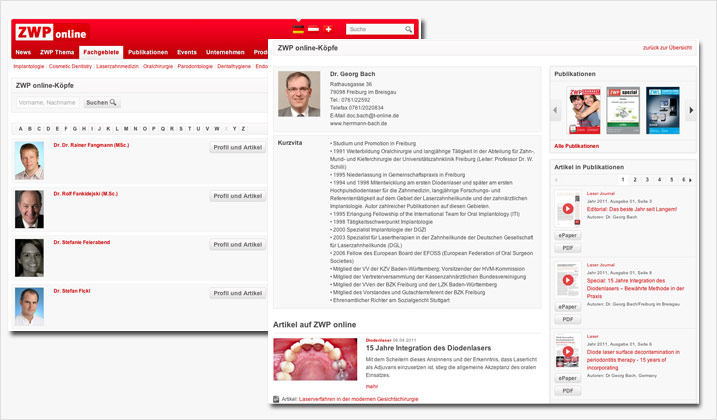The image size is (717, 420).
Task: Open Laserverfahren in der modernen Gesichtschirurgie link
Action: tap(358, 399)
